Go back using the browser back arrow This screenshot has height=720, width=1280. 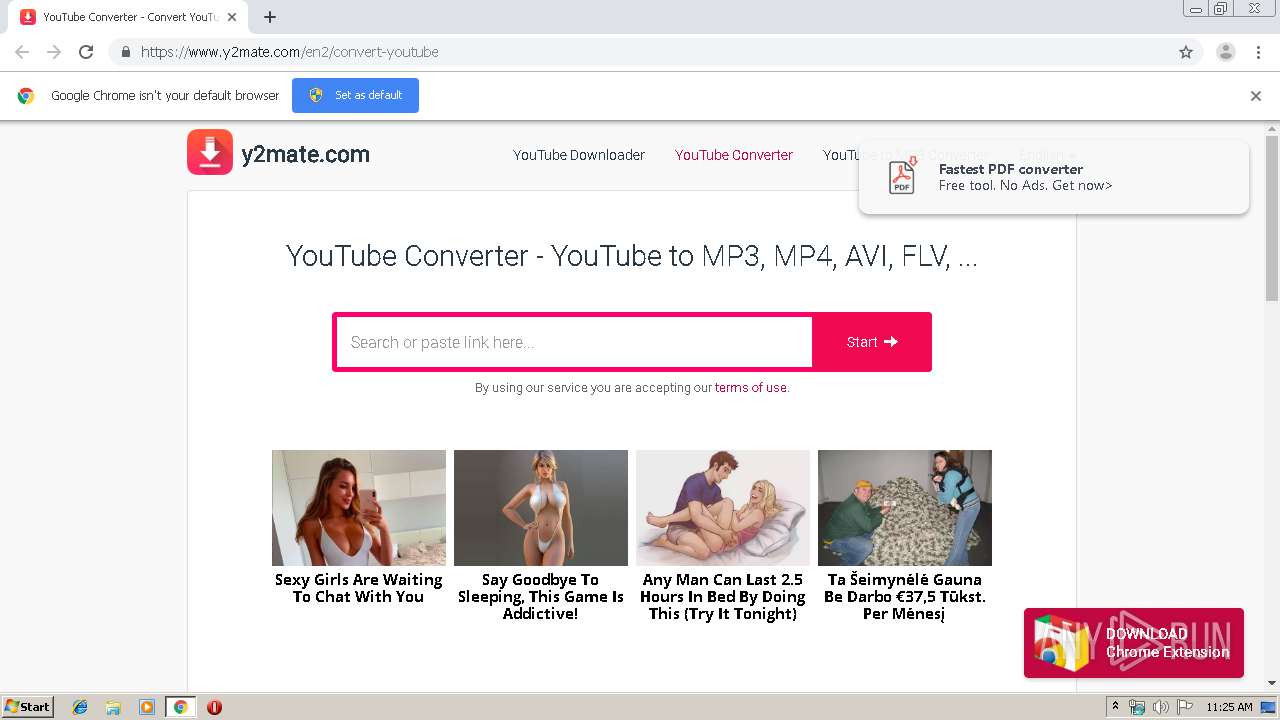22,52
